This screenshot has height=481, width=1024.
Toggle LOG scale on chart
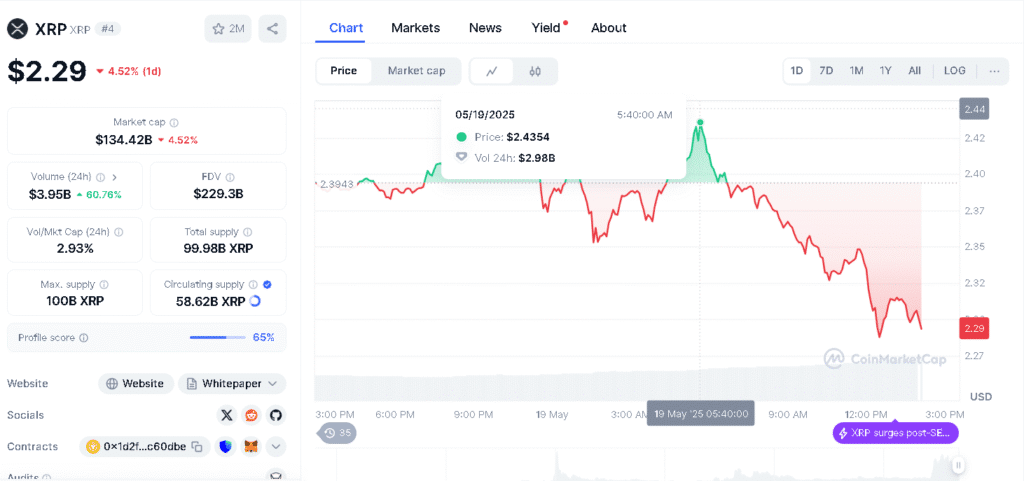pos(955,71)
